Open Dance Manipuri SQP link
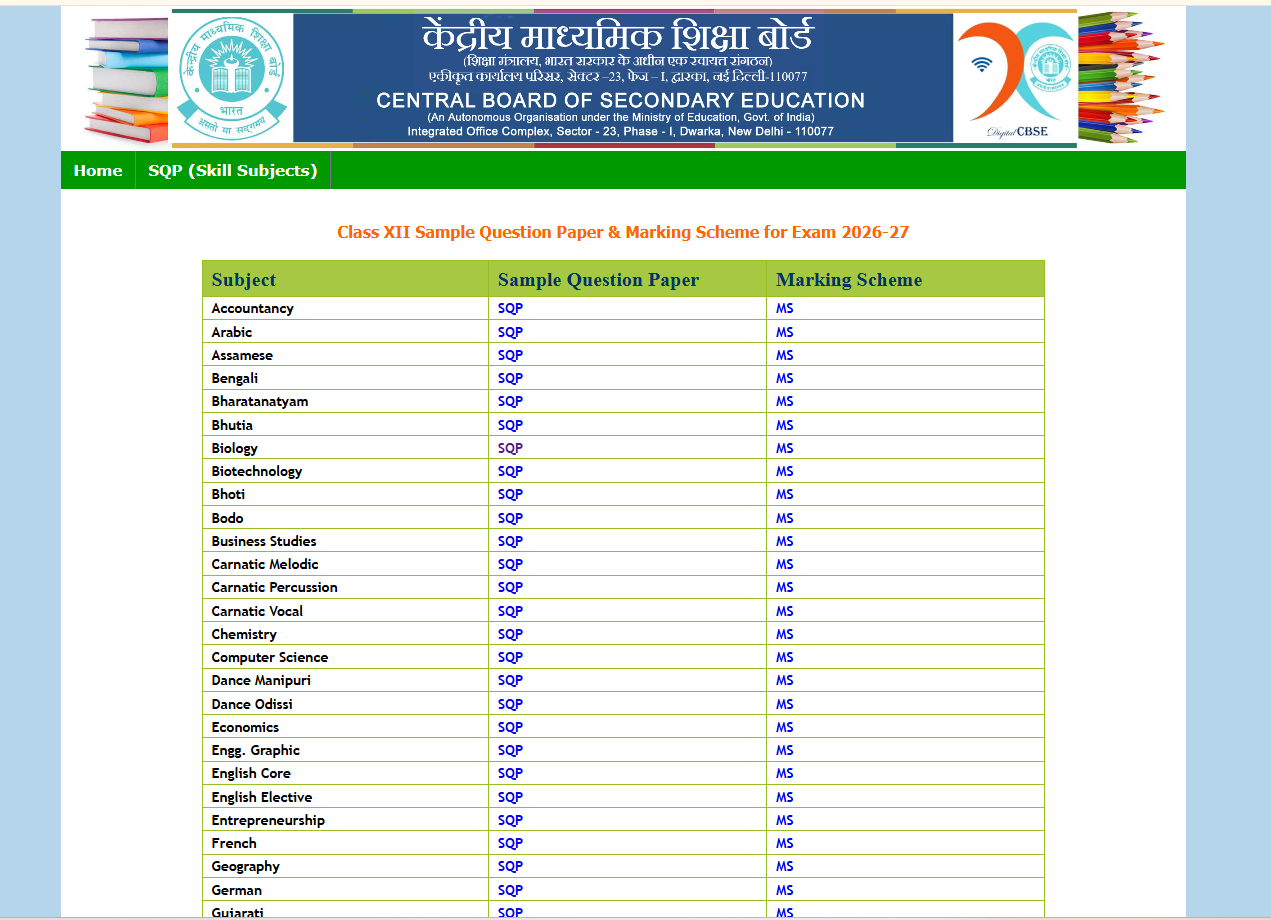Image resolution: width=1271 pixels, height=920 pixels. (511, 680)
